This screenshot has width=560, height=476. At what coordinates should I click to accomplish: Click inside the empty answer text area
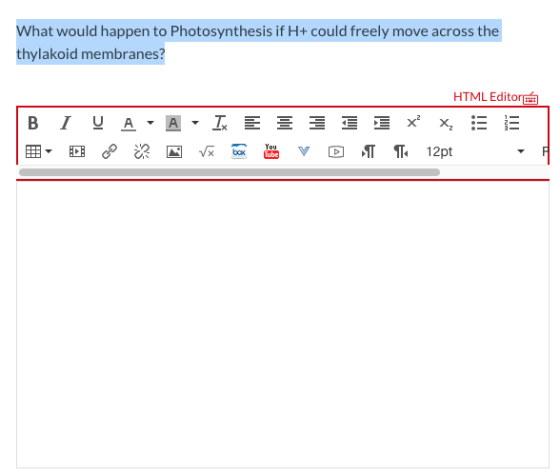click(282, 324)
